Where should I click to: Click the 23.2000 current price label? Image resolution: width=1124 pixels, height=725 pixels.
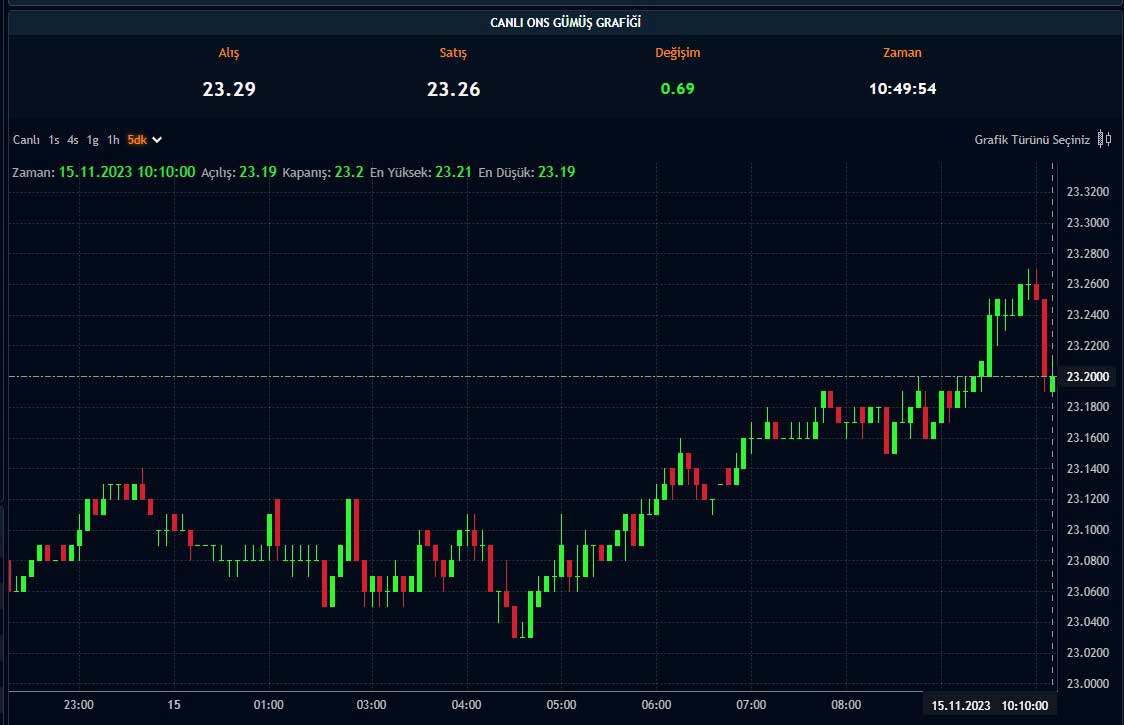click(x=1088, y=376)
